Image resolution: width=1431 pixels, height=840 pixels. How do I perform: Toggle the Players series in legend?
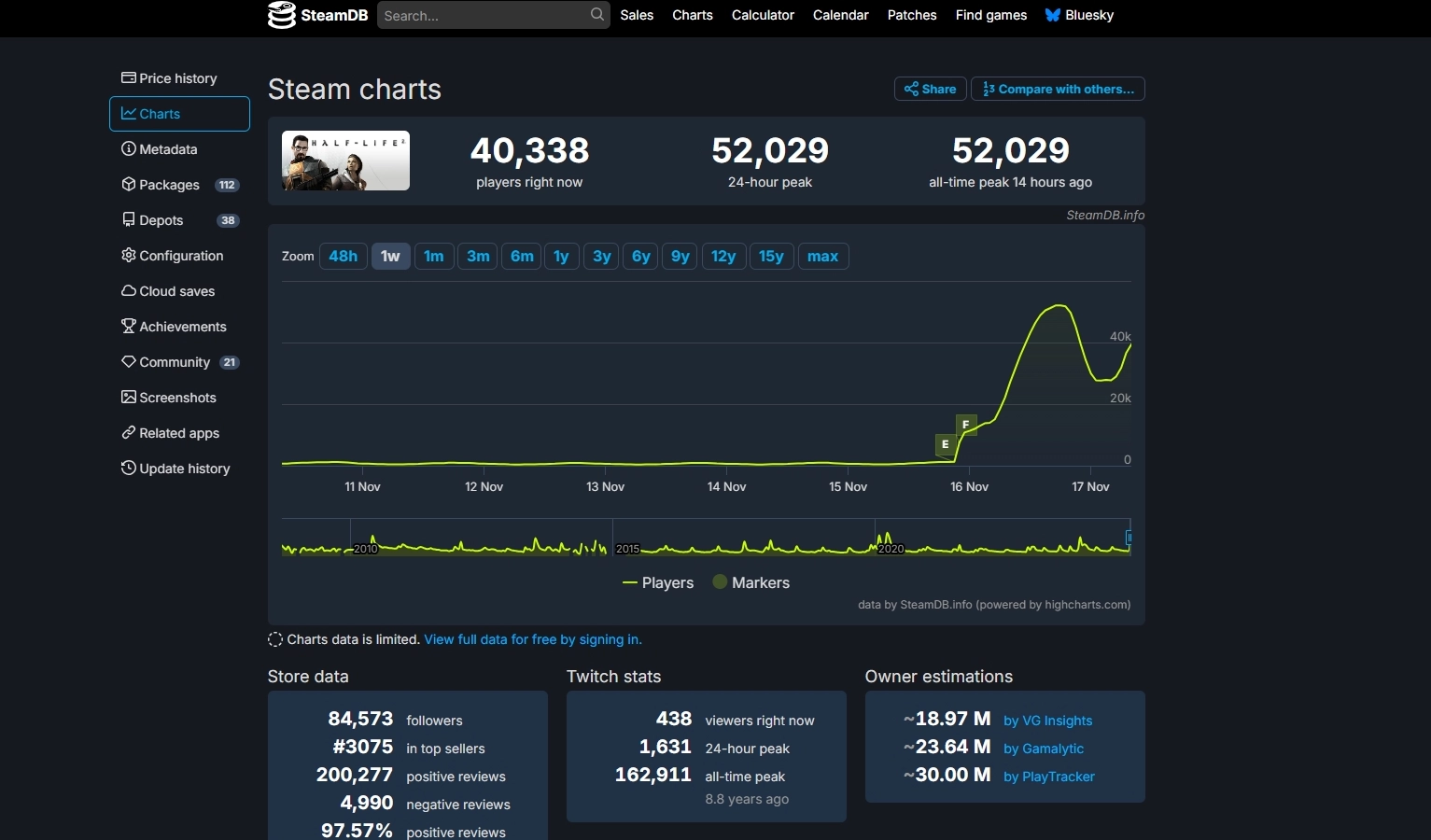pyautogui.click(x=658, y=582)
